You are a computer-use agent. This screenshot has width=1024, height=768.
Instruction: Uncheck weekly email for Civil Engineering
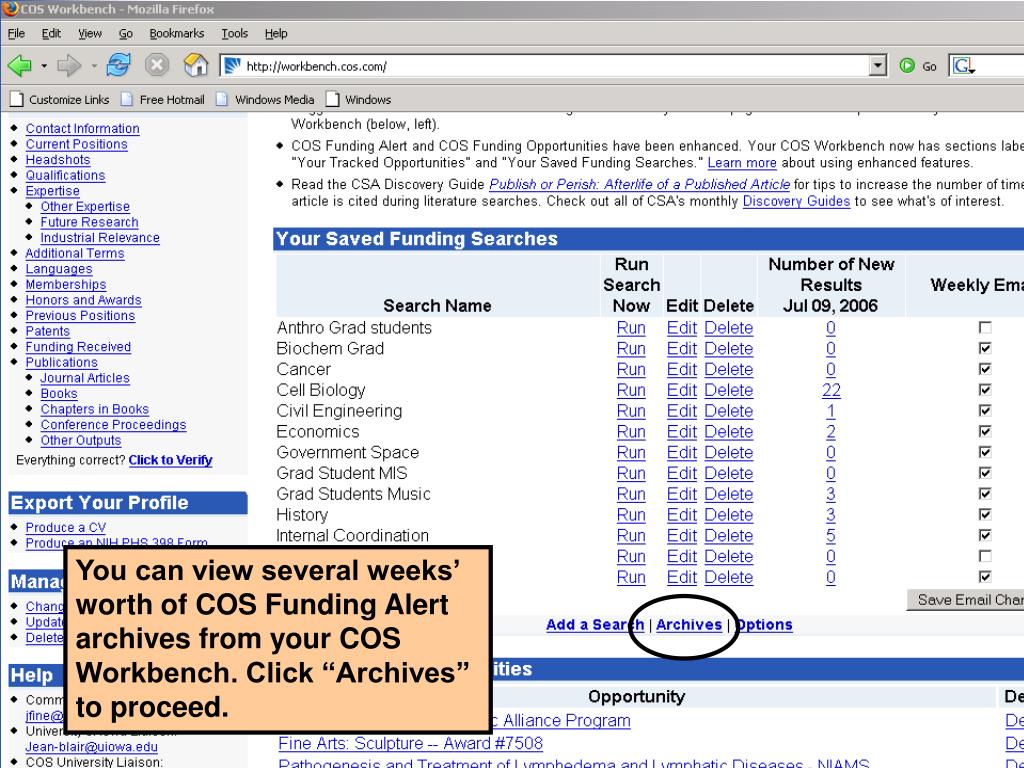pos(985,411)
